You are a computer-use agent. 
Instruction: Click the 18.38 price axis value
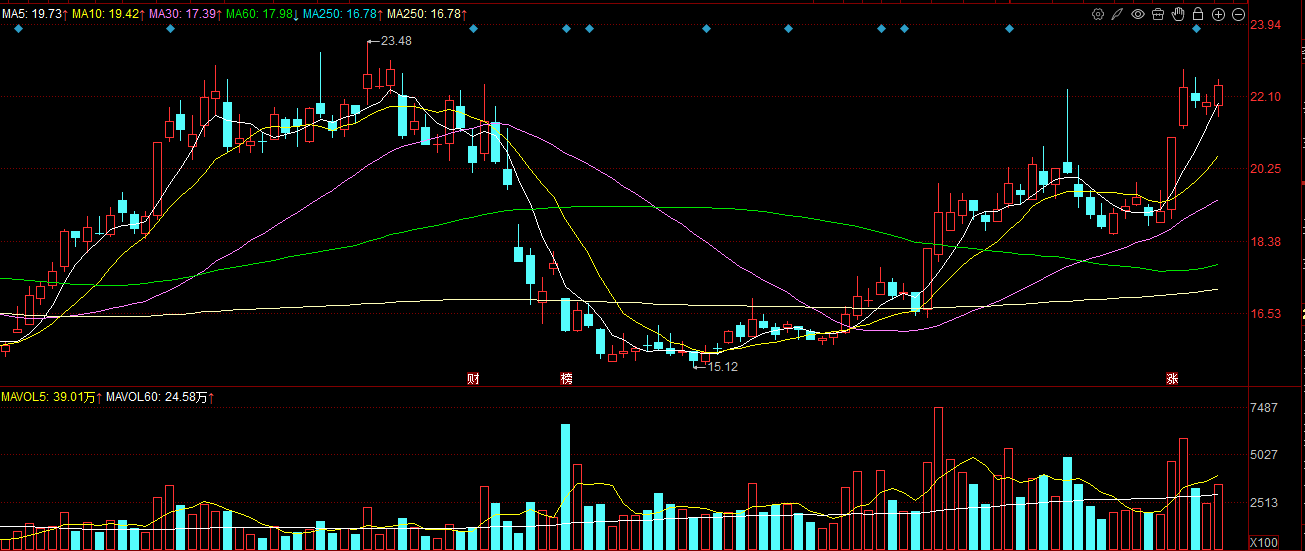click(x=1266, y=242)
